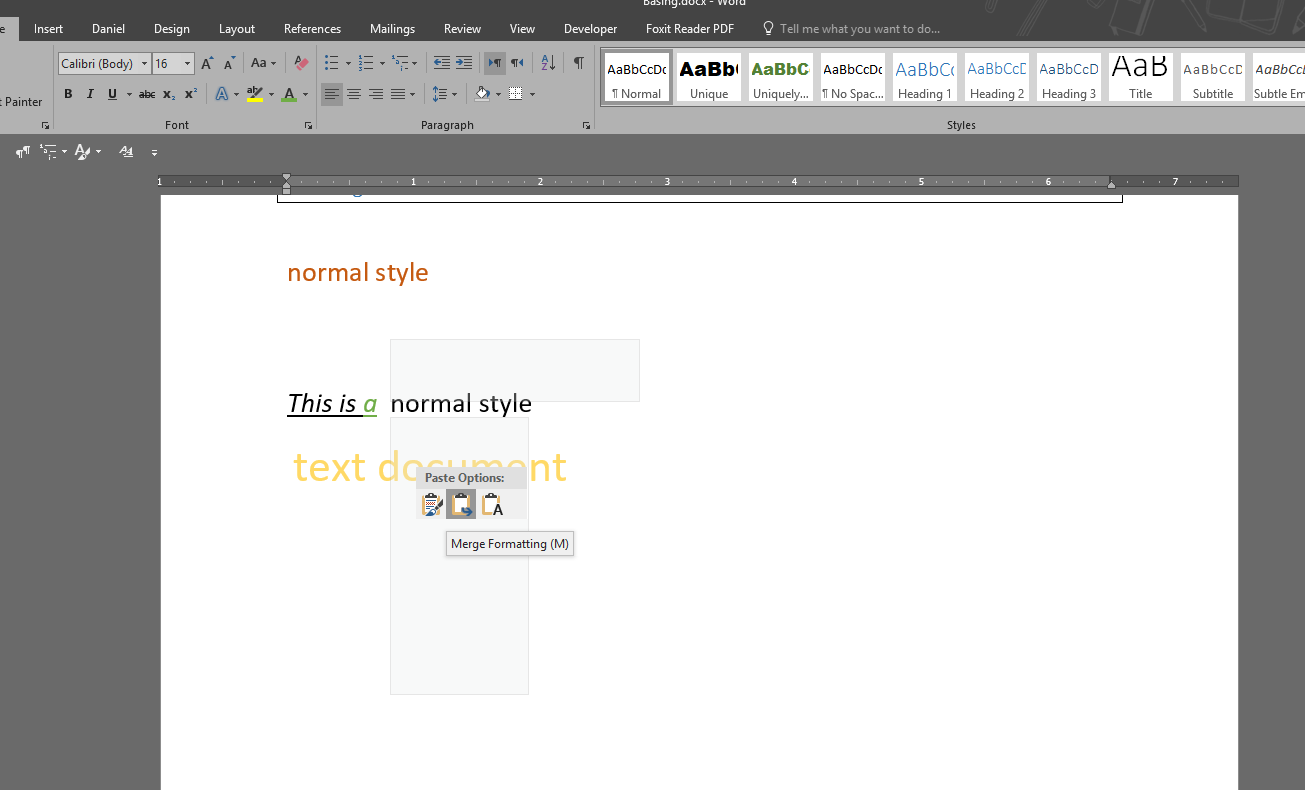Choose Keep Source Formatting paste option
The height and width of the screenshot is (790, 1305).
pos(432,506)
